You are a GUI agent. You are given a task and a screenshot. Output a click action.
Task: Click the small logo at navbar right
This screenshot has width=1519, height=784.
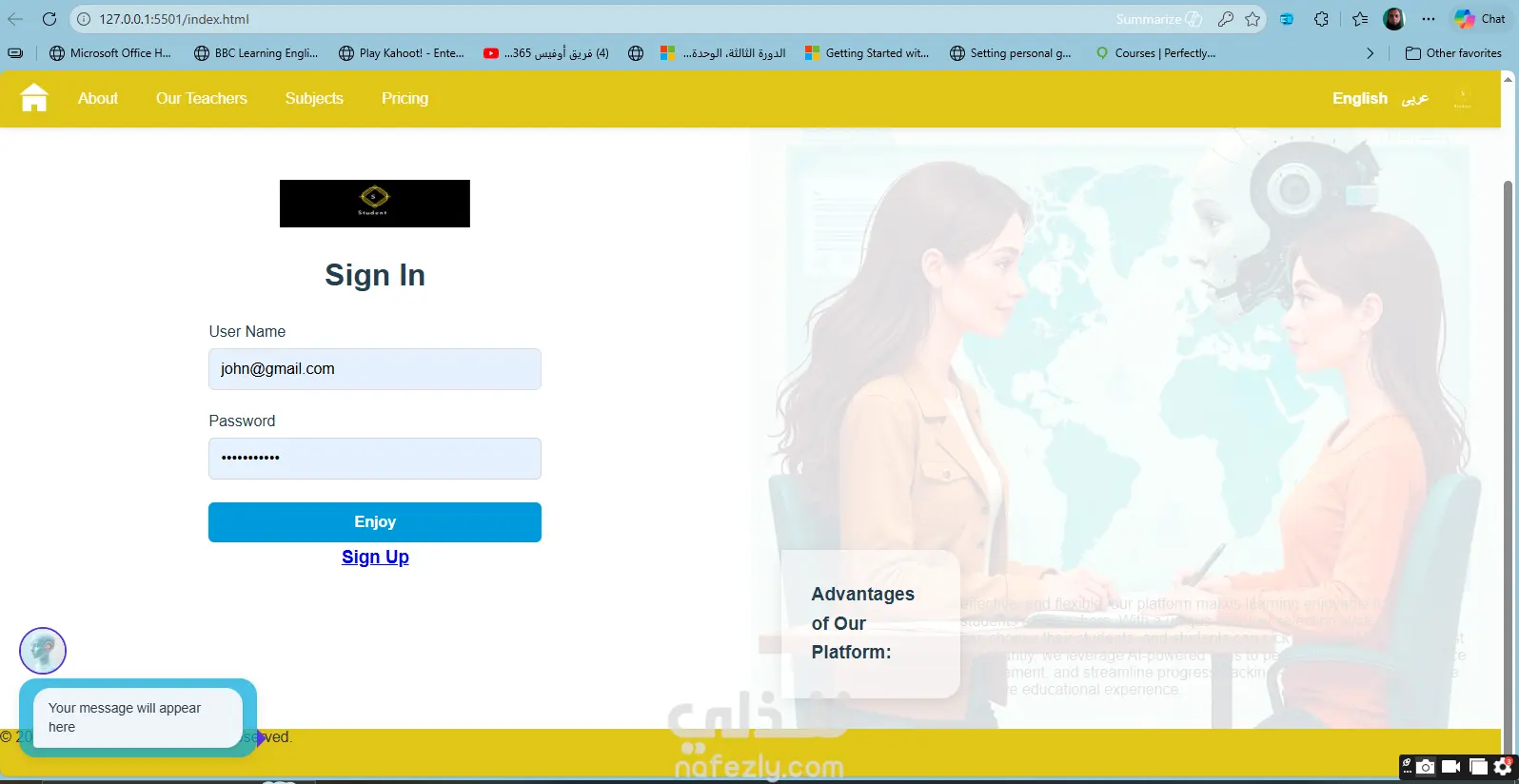pyautogui.click(x=1463, y=98)
